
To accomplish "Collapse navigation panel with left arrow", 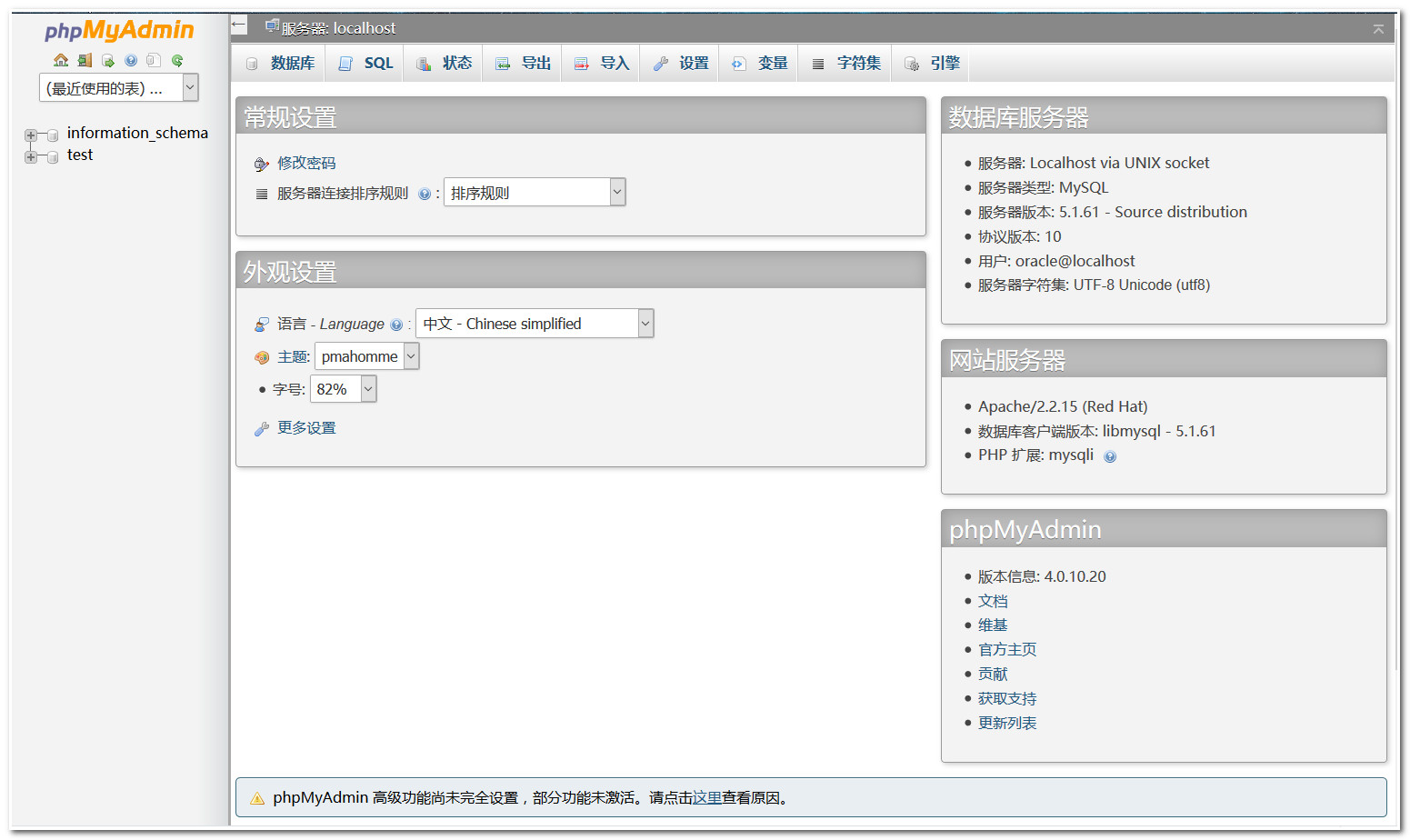I will click(239, 25).
